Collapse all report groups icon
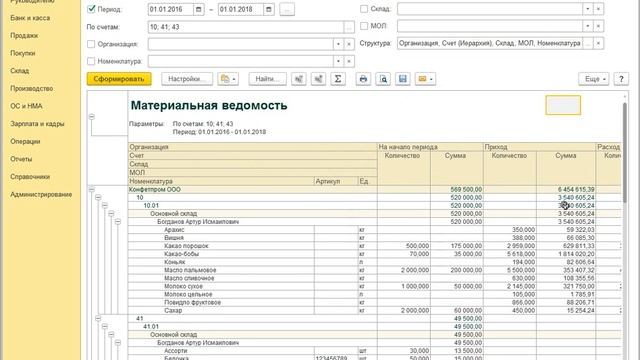The image size is (640, 360). point(299,79)
